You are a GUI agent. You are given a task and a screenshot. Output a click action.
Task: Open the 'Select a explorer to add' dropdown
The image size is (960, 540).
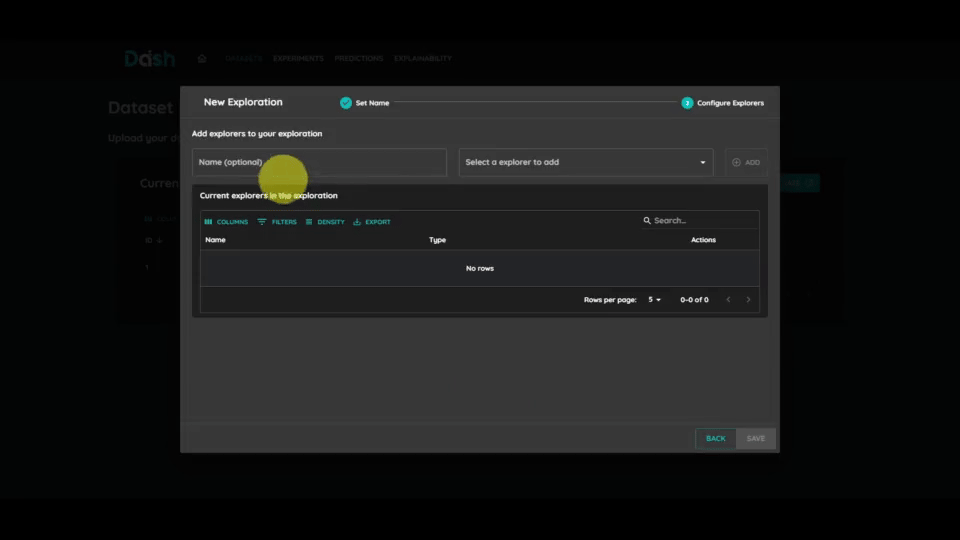586,162
